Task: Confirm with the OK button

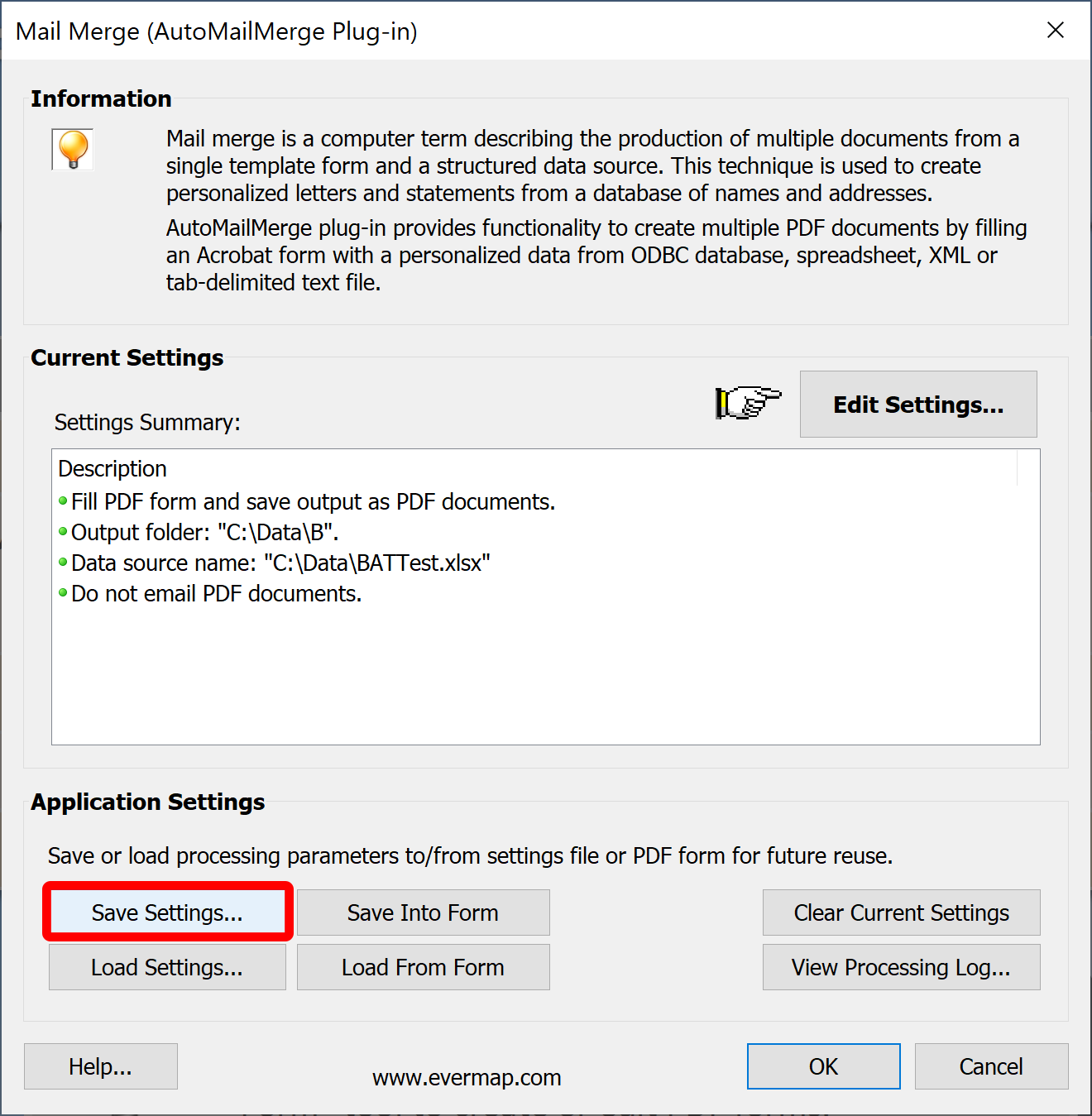Action: (823, 1066)
